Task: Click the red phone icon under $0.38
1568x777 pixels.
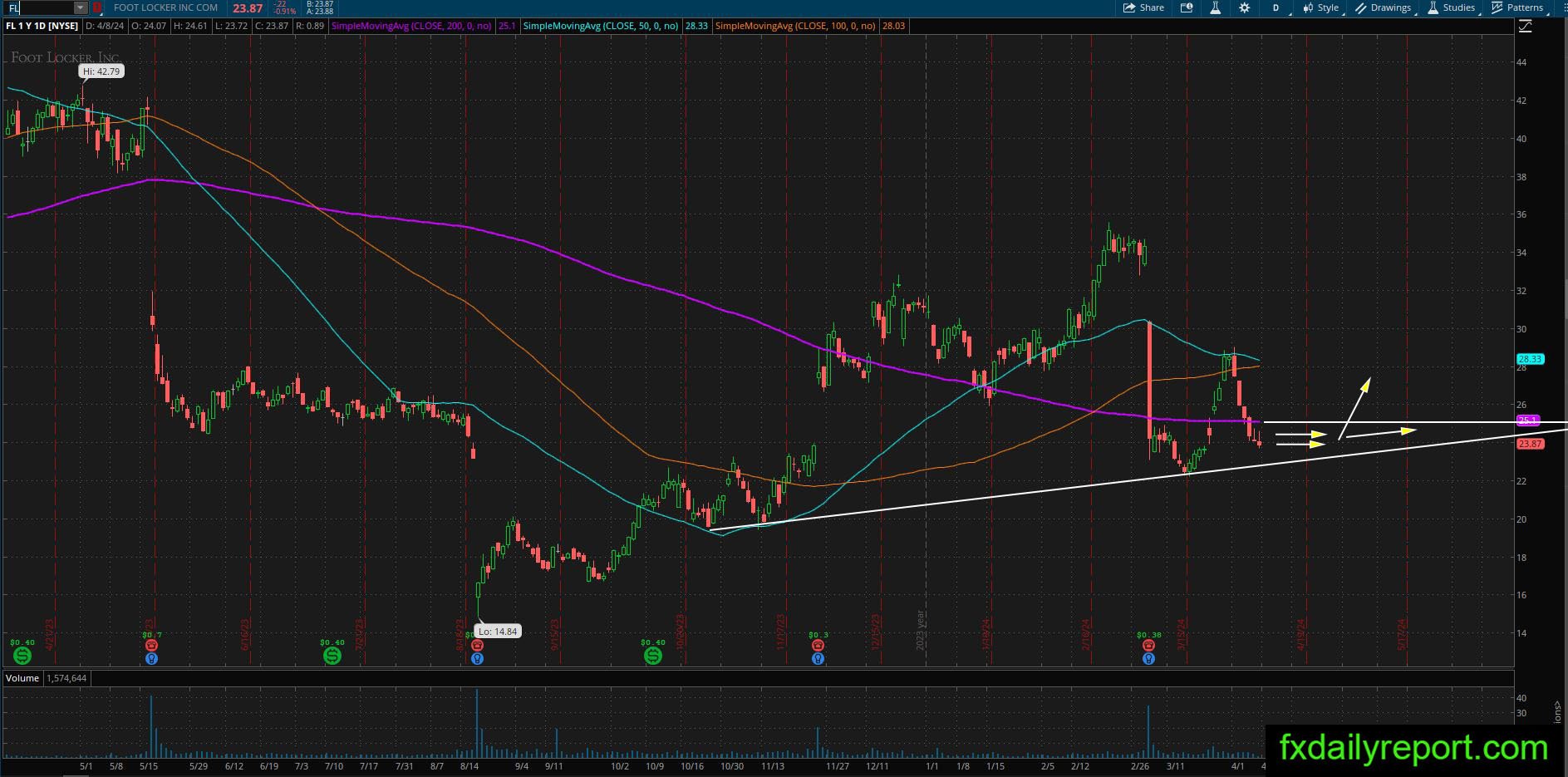Action: pyautogui.click(x=1148, y=645)
